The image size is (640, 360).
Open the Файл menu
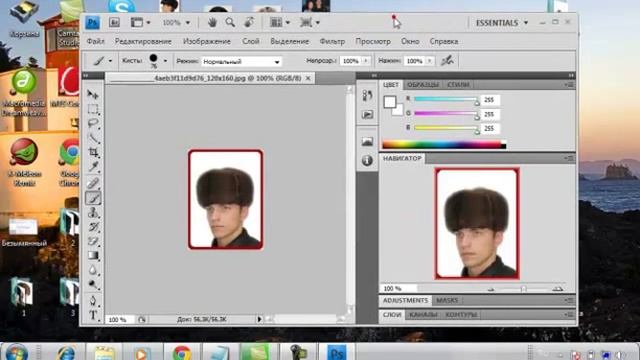tap(96, 42)
